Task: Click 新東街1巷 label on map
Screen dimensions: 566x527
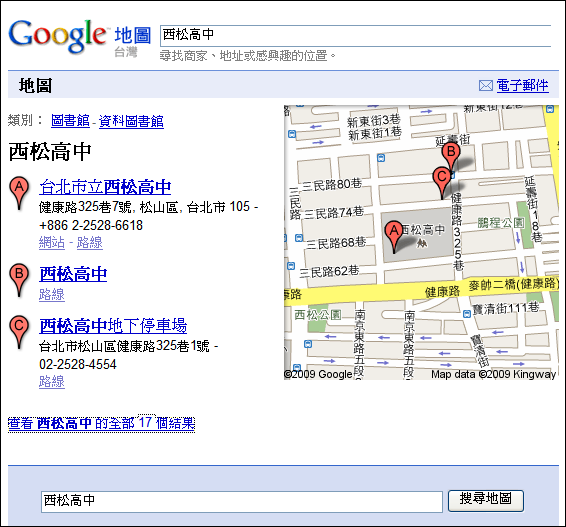Action: tap(375, 133)
